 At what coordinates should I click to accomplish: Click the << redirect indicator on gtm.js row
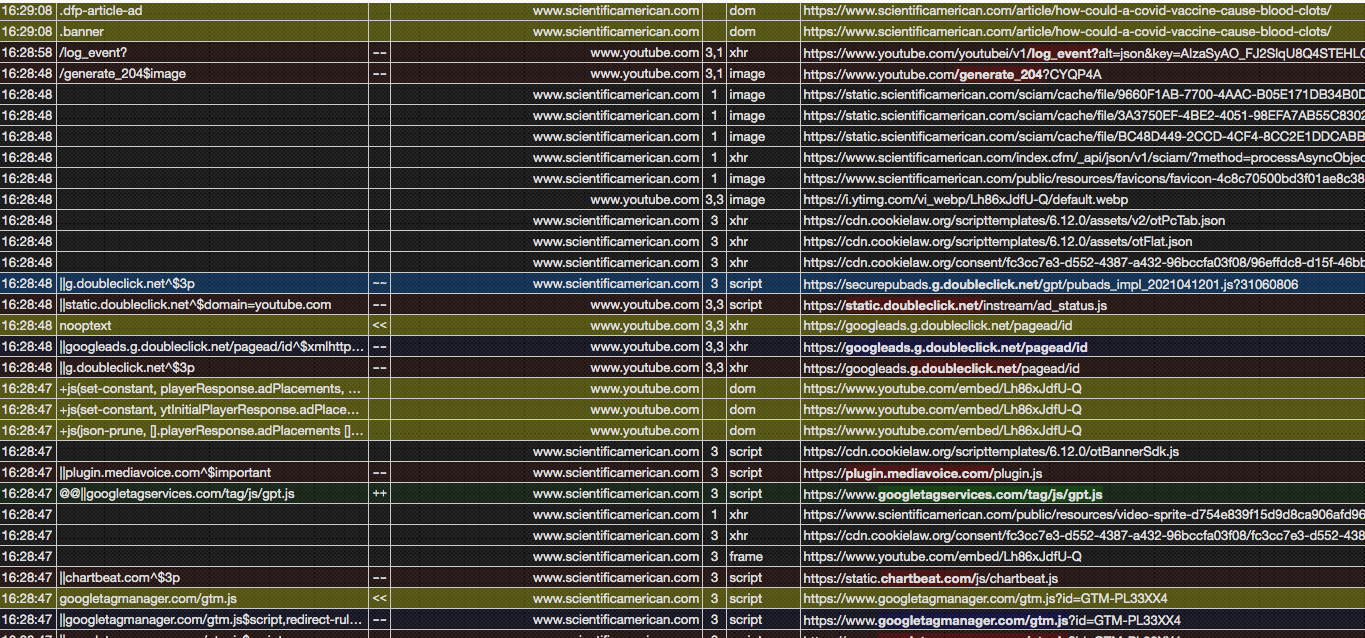click(380, 598)
